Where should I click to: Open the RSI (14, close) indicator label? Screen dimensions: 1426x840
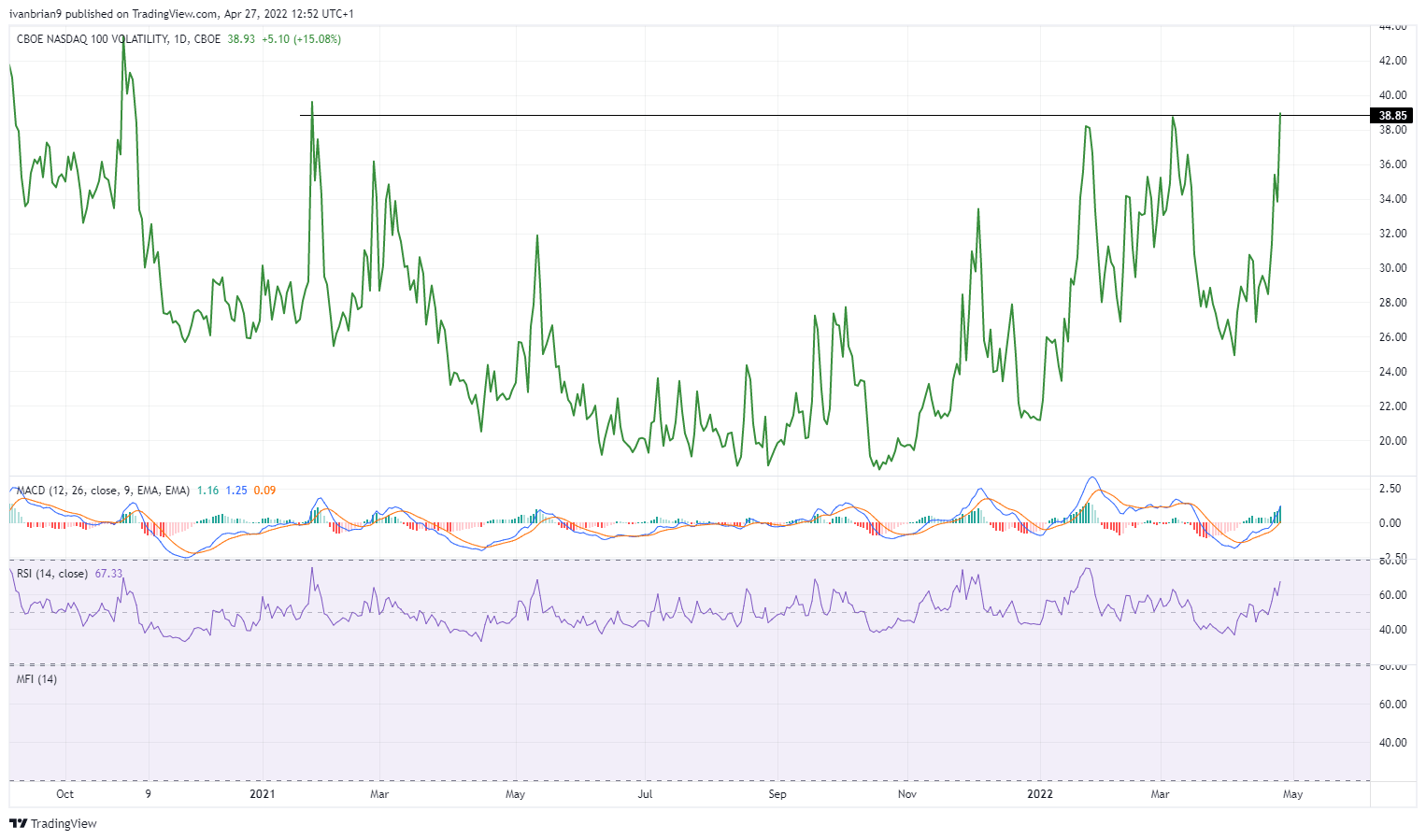point(52,574)
